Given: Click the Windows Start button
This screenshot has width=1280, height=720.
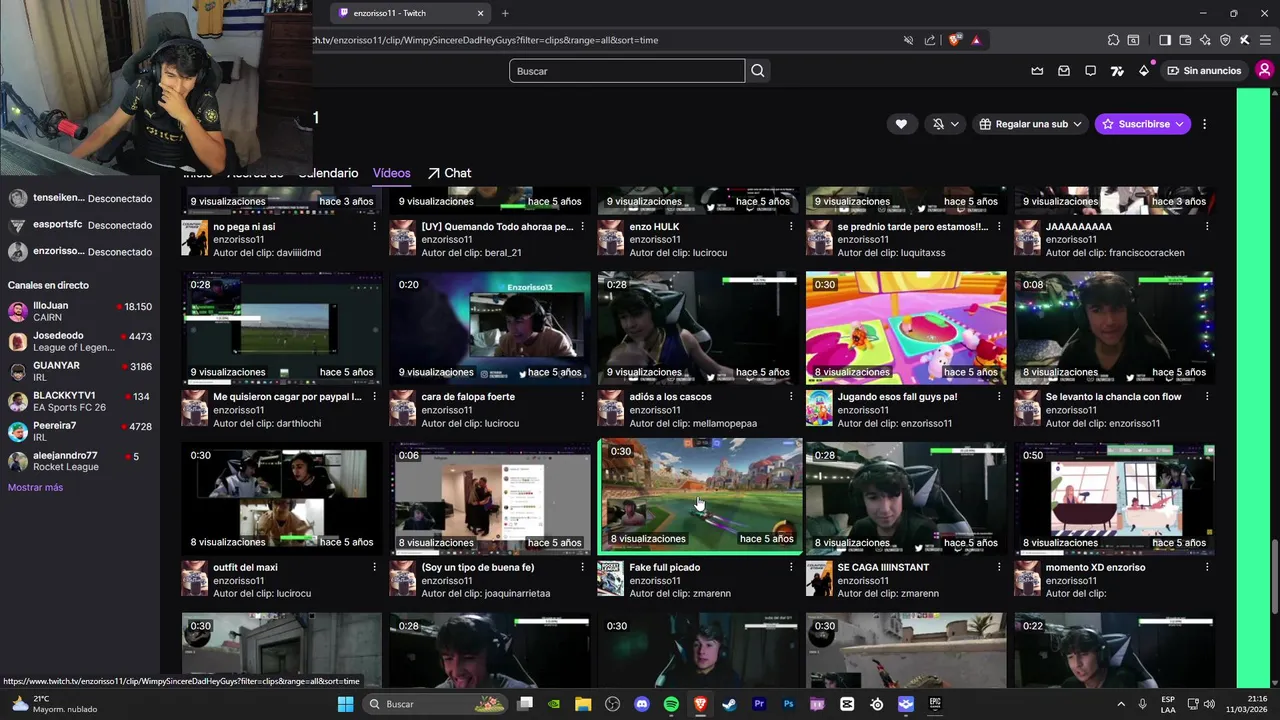Looking at the screenshot, I should point(345,704).
